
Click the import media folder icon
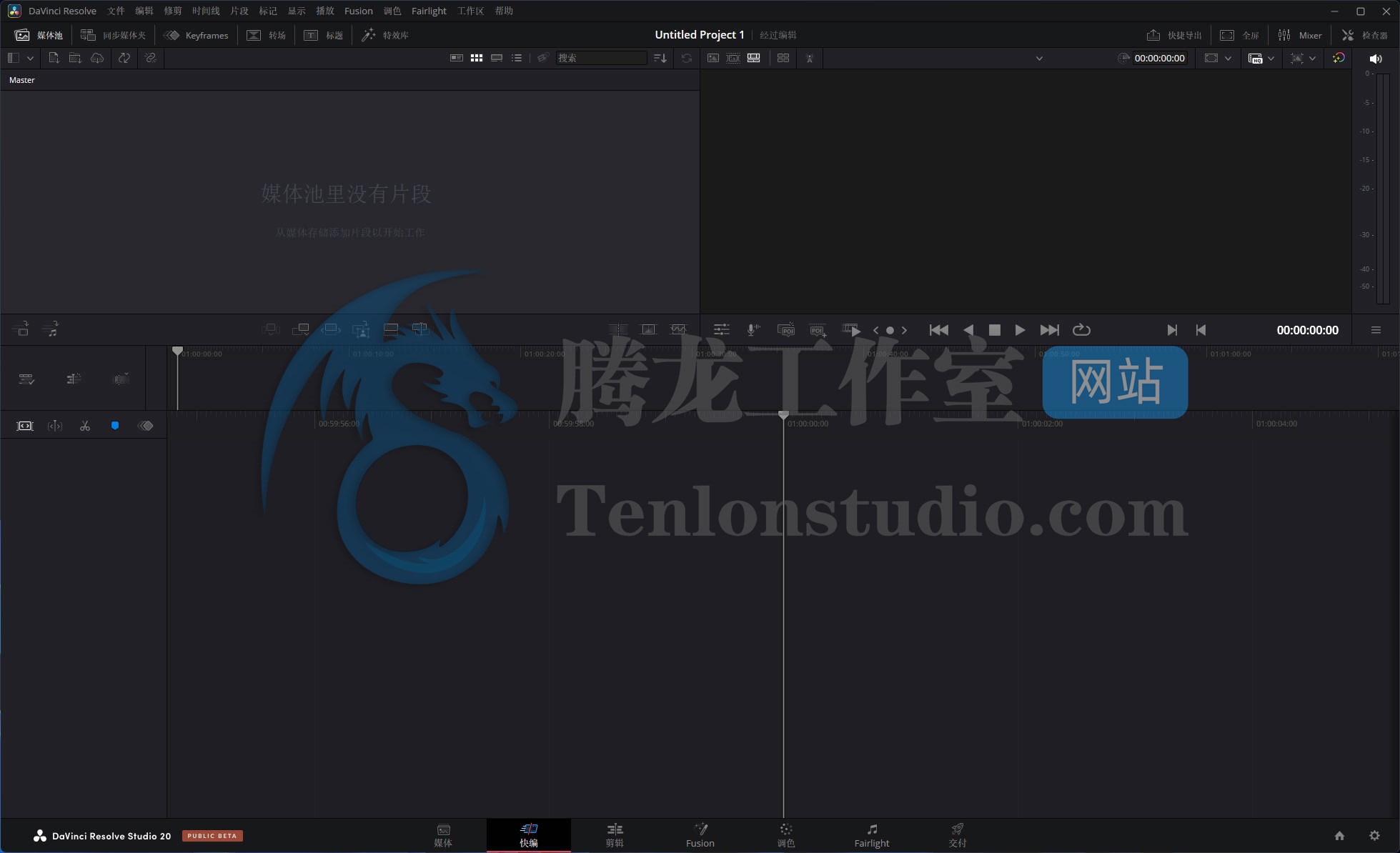[75, 58]
